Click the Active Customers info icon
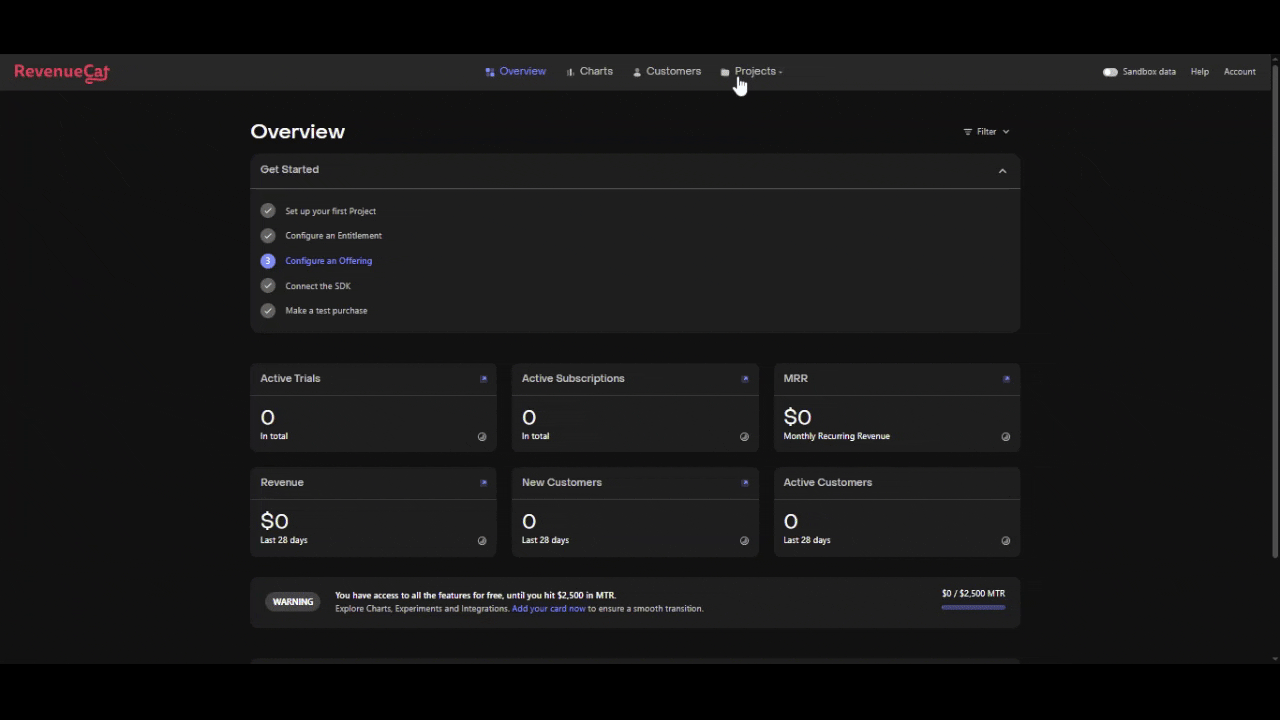Image resolution: width=1280 pixels, height=720 pixels. point(1006,541)
